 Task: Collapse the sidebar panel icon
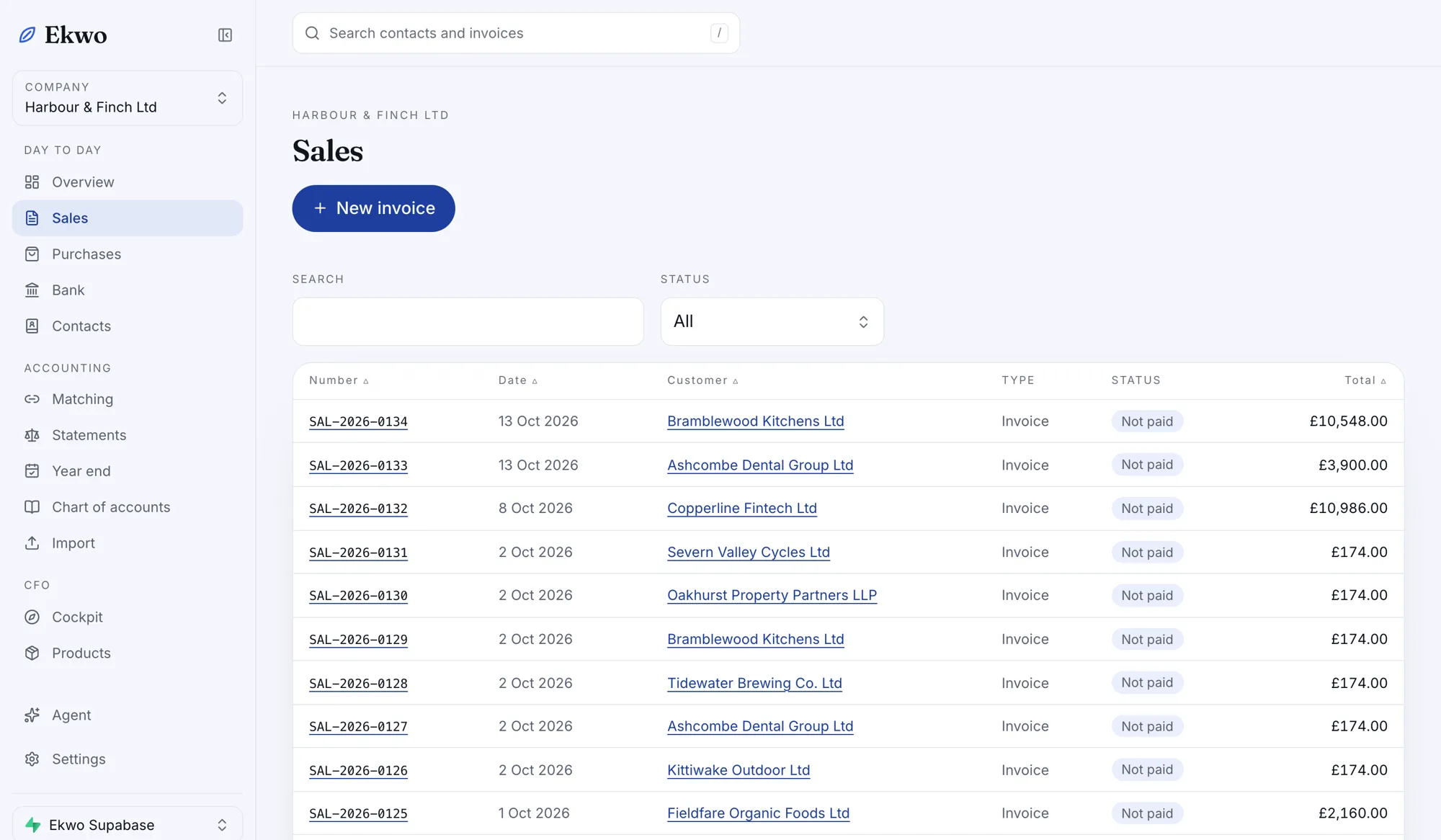coord(225,35)
